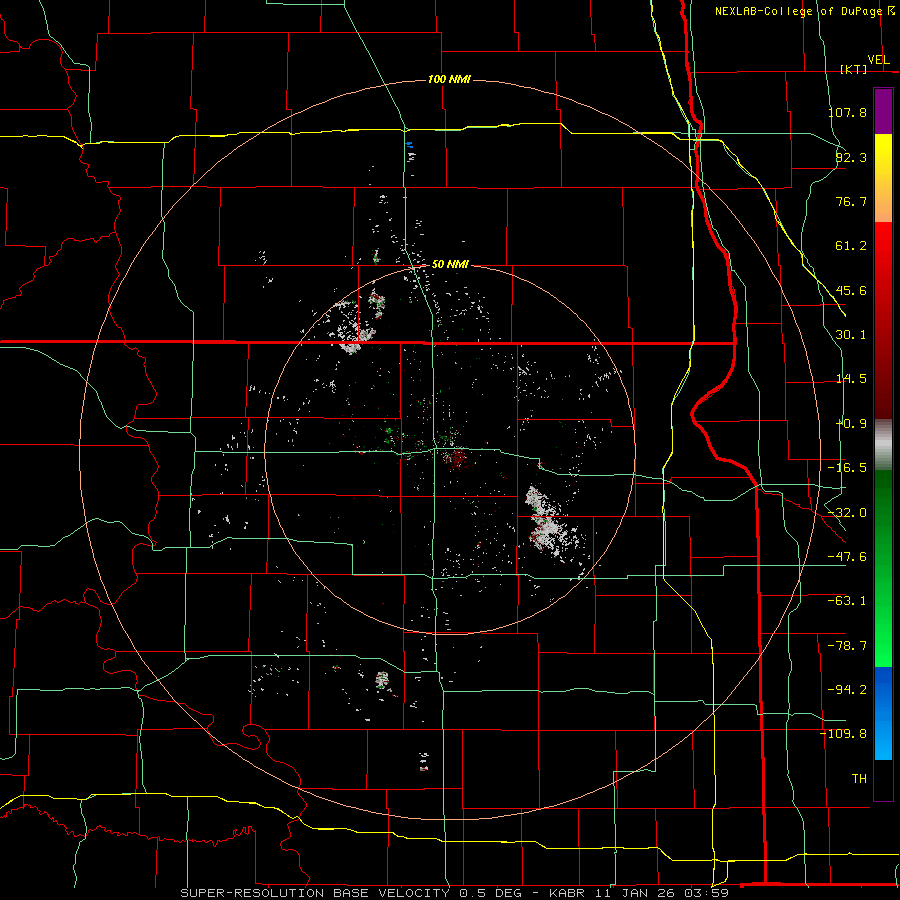Select the -78.7 scale value

(x=847, y=646)
